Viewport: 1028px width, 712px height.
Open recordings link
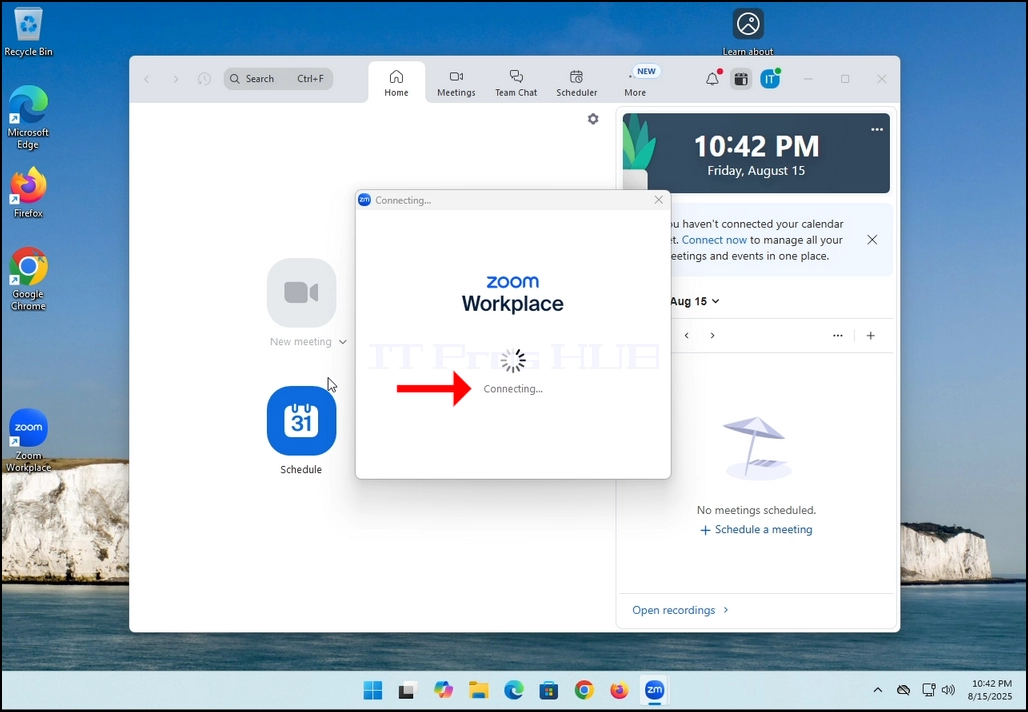(x=680, y=610)
